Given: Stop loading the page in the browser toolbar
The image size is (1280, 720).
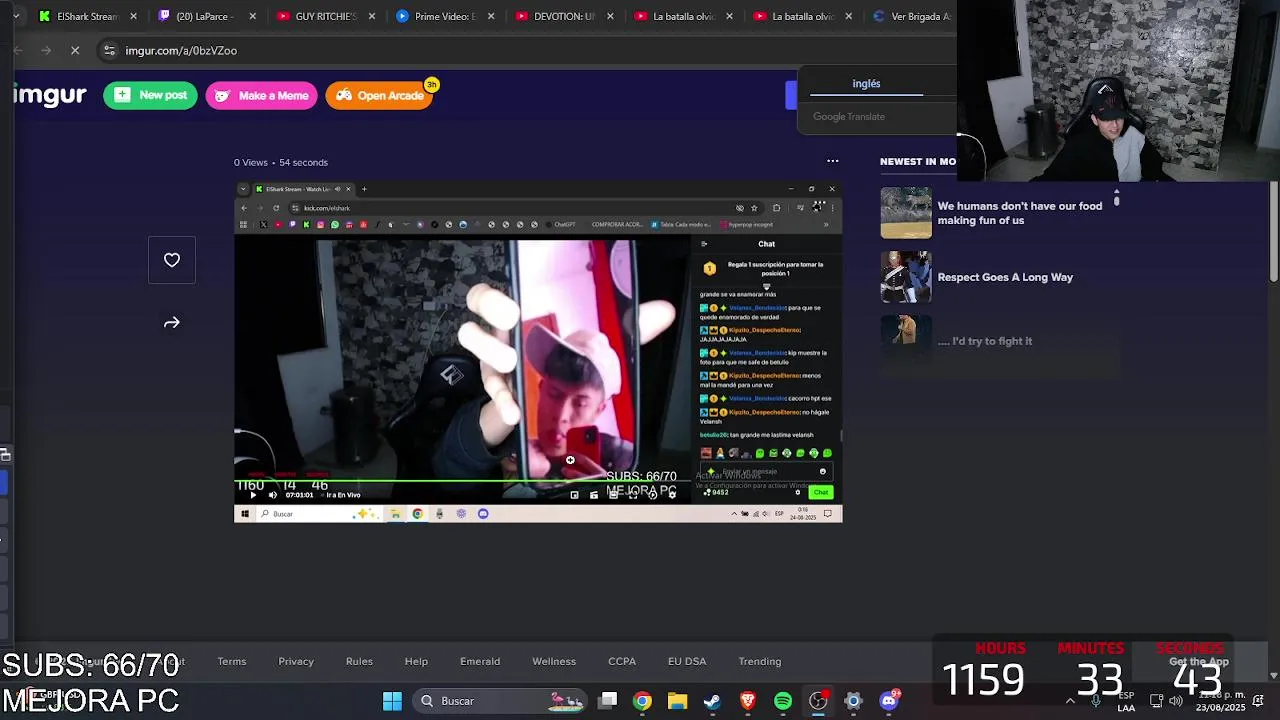Looking at the screenshot, I should tap(75, 50).
